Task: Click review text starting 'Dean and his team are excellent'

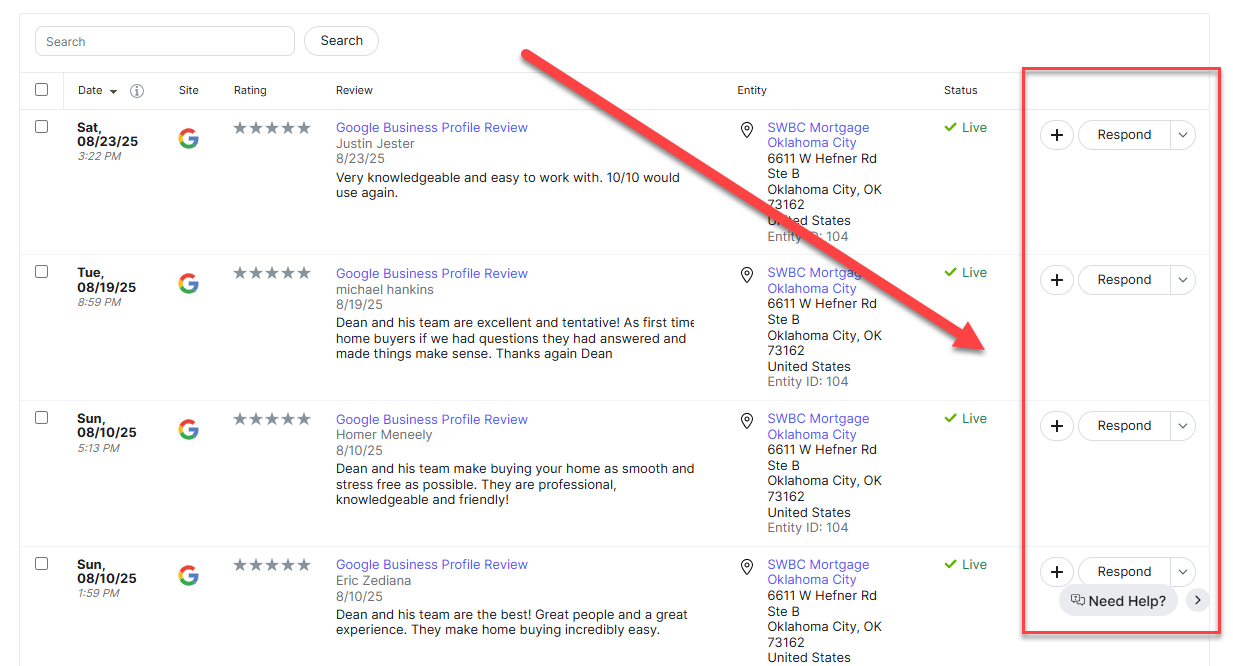Action: [x=515, y=338]
